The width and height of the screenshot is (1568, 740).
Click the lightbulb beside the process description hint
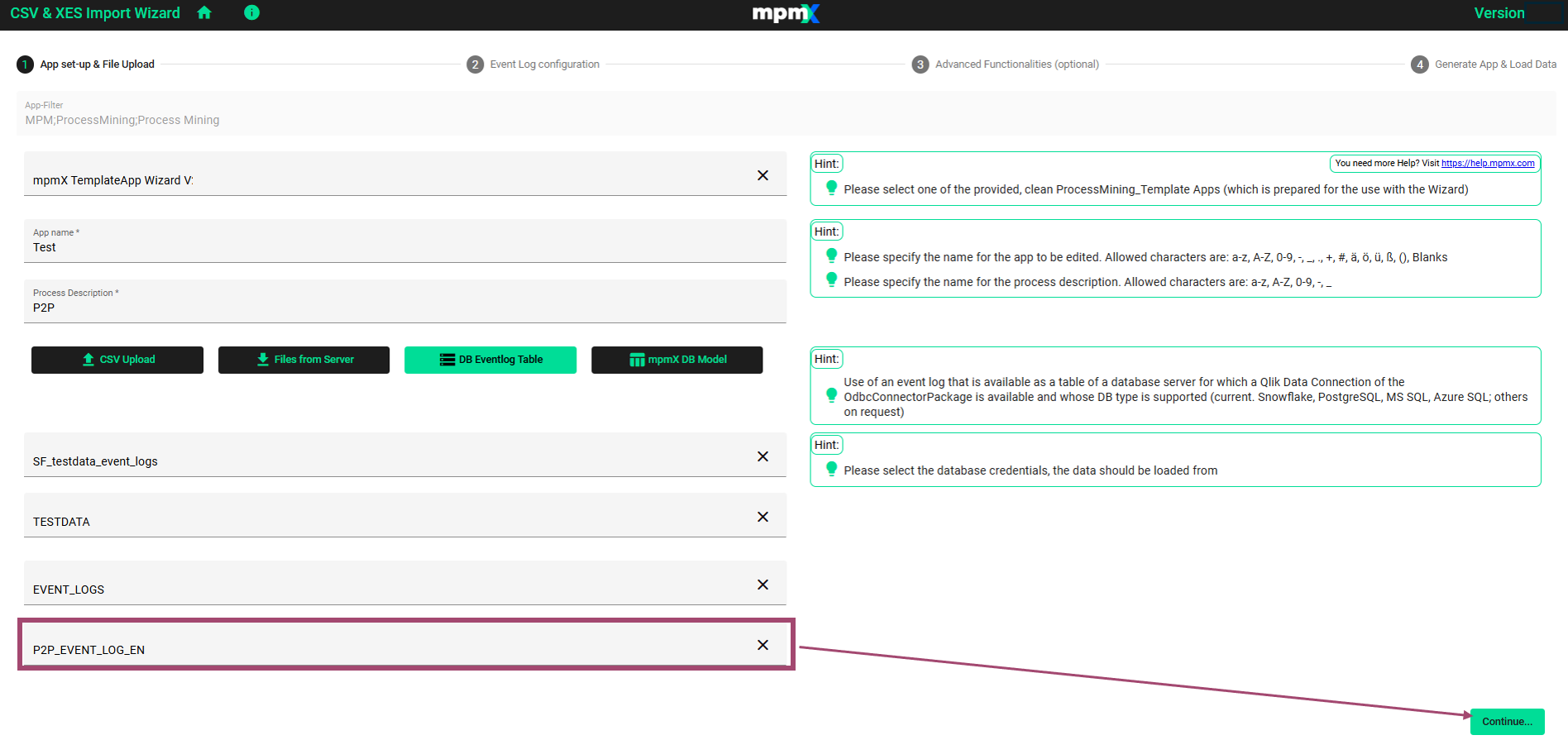coord(831,280)
